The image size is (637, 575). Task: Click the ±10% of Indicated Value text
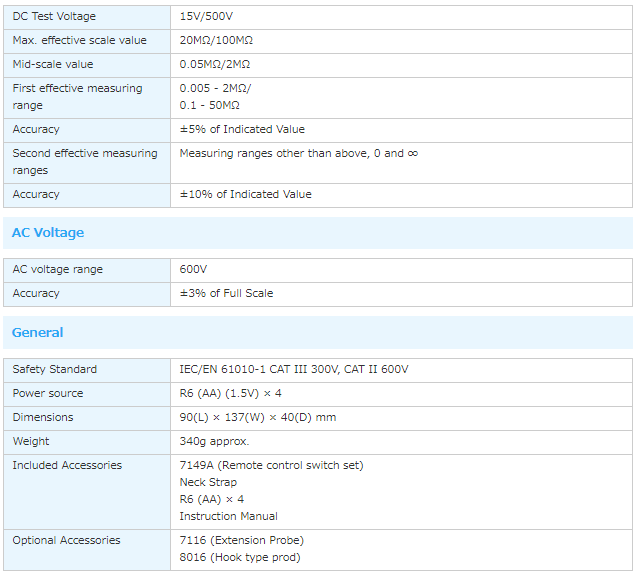[x=245, y=195]
